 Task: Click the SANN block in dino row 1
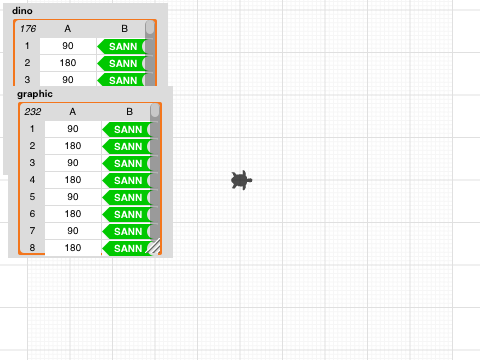[x=122, y=46]
